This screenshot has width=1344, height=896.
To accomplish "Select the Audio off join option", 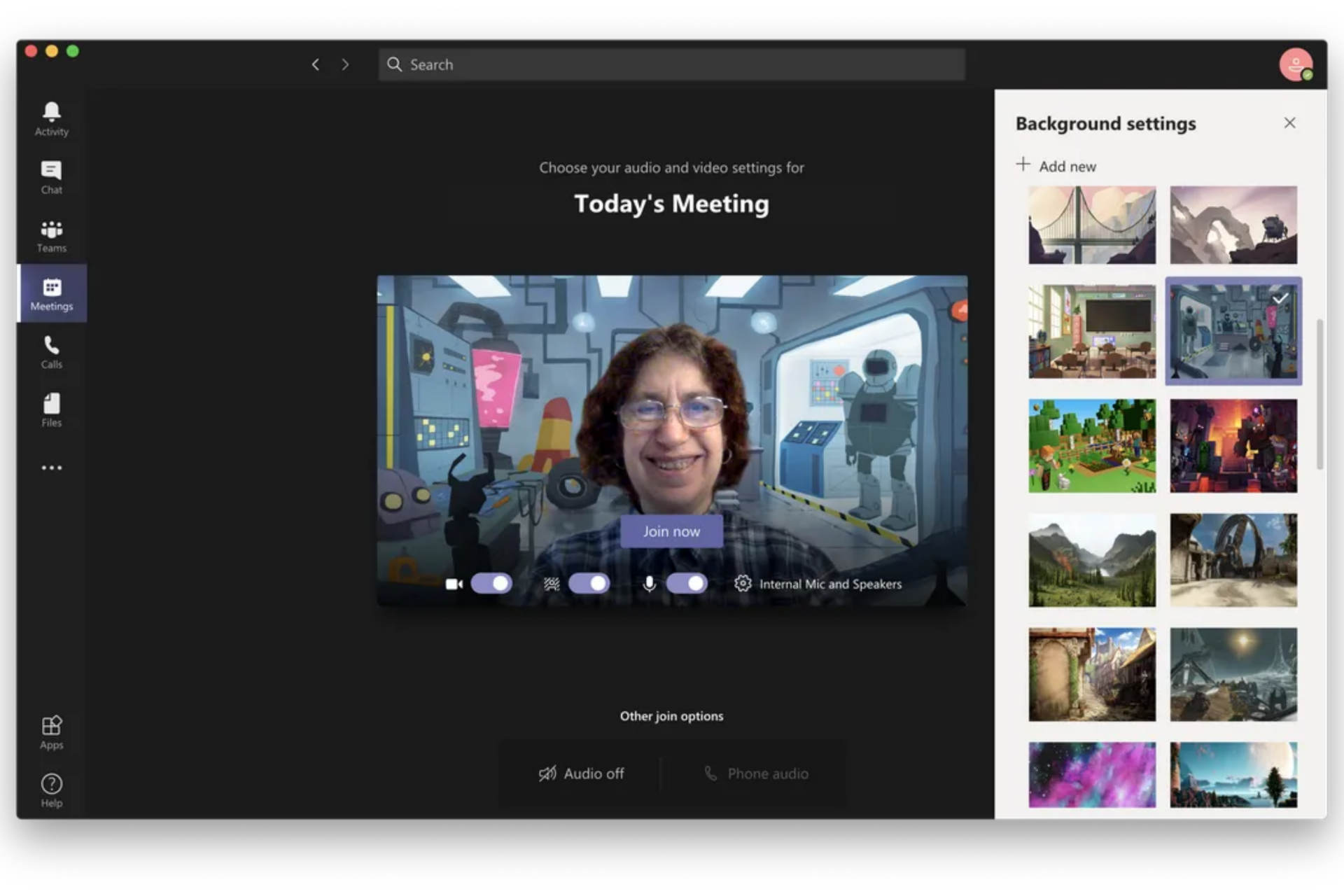I will pyautogui.click(x=581, y=773).
